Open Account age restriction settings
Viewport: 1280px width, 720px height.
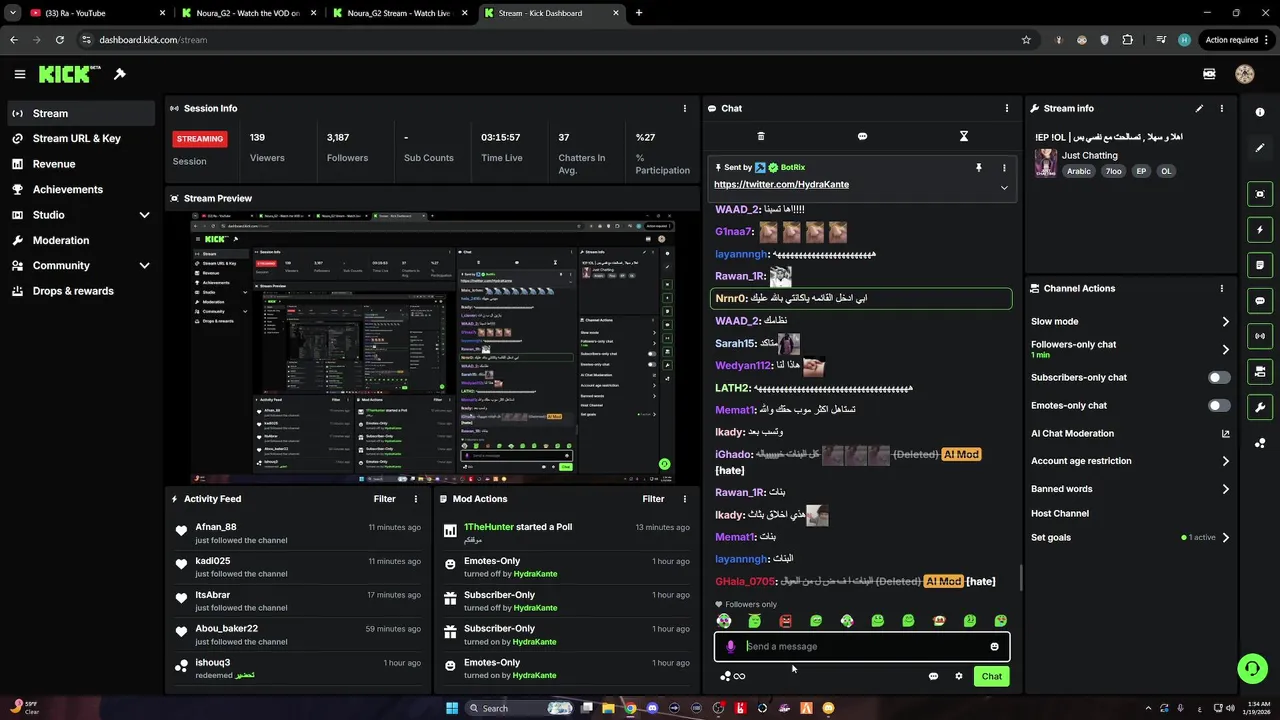coord(1130,461)
